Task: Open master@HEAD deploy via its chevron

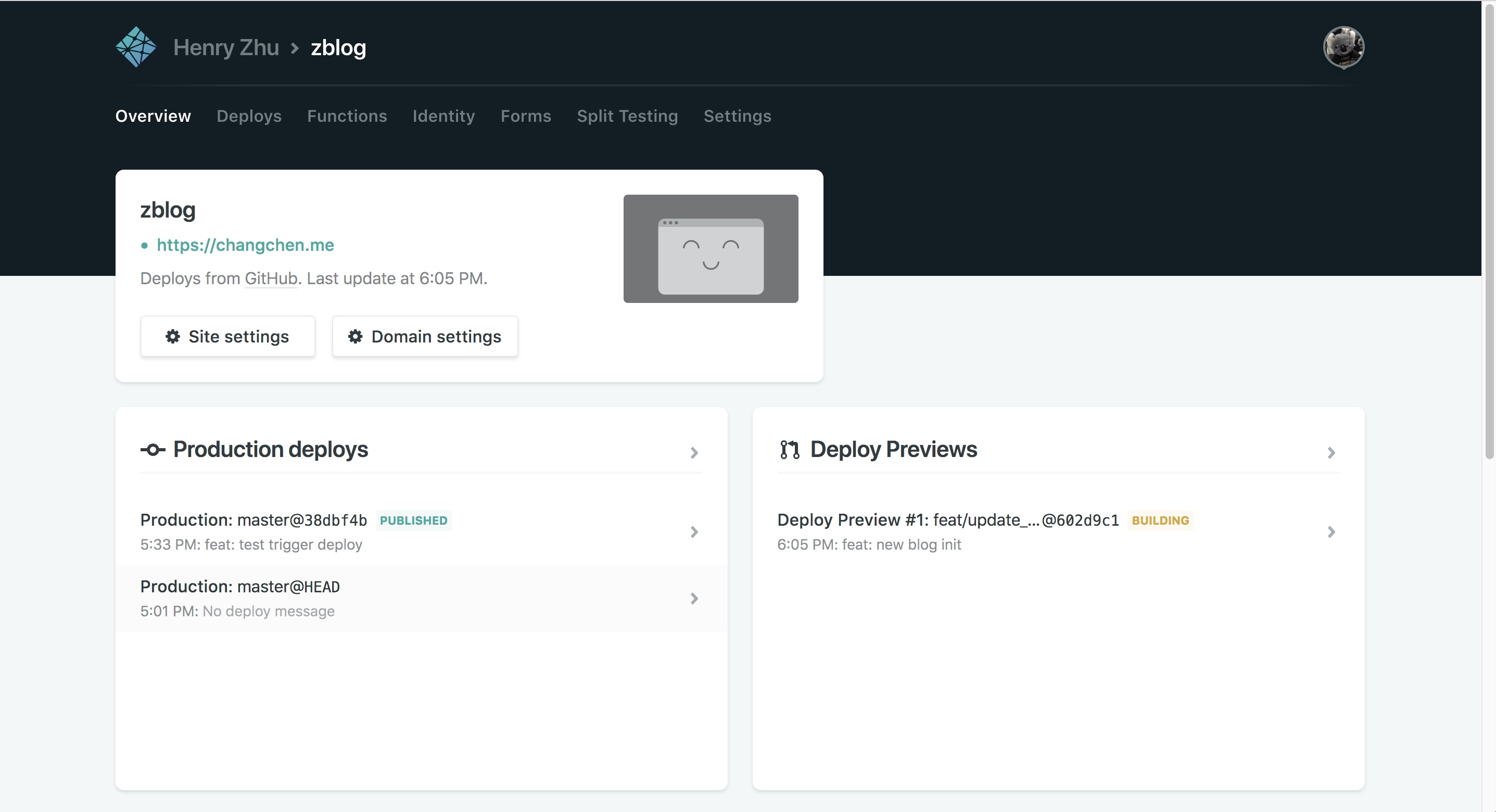Action: click(694, 598)
